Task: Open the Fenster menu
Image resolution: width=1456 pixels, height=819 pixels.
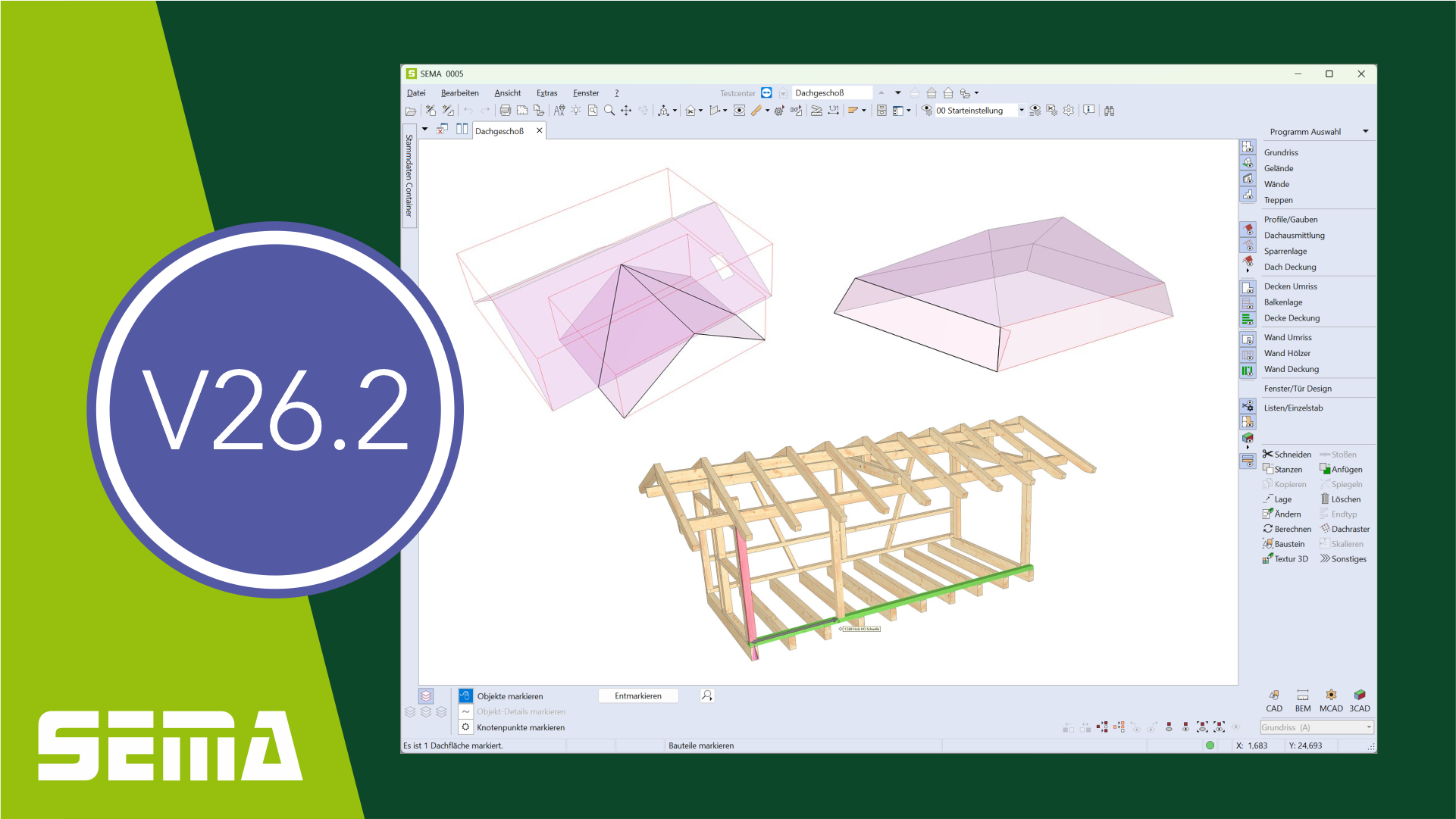Action: 586,93
